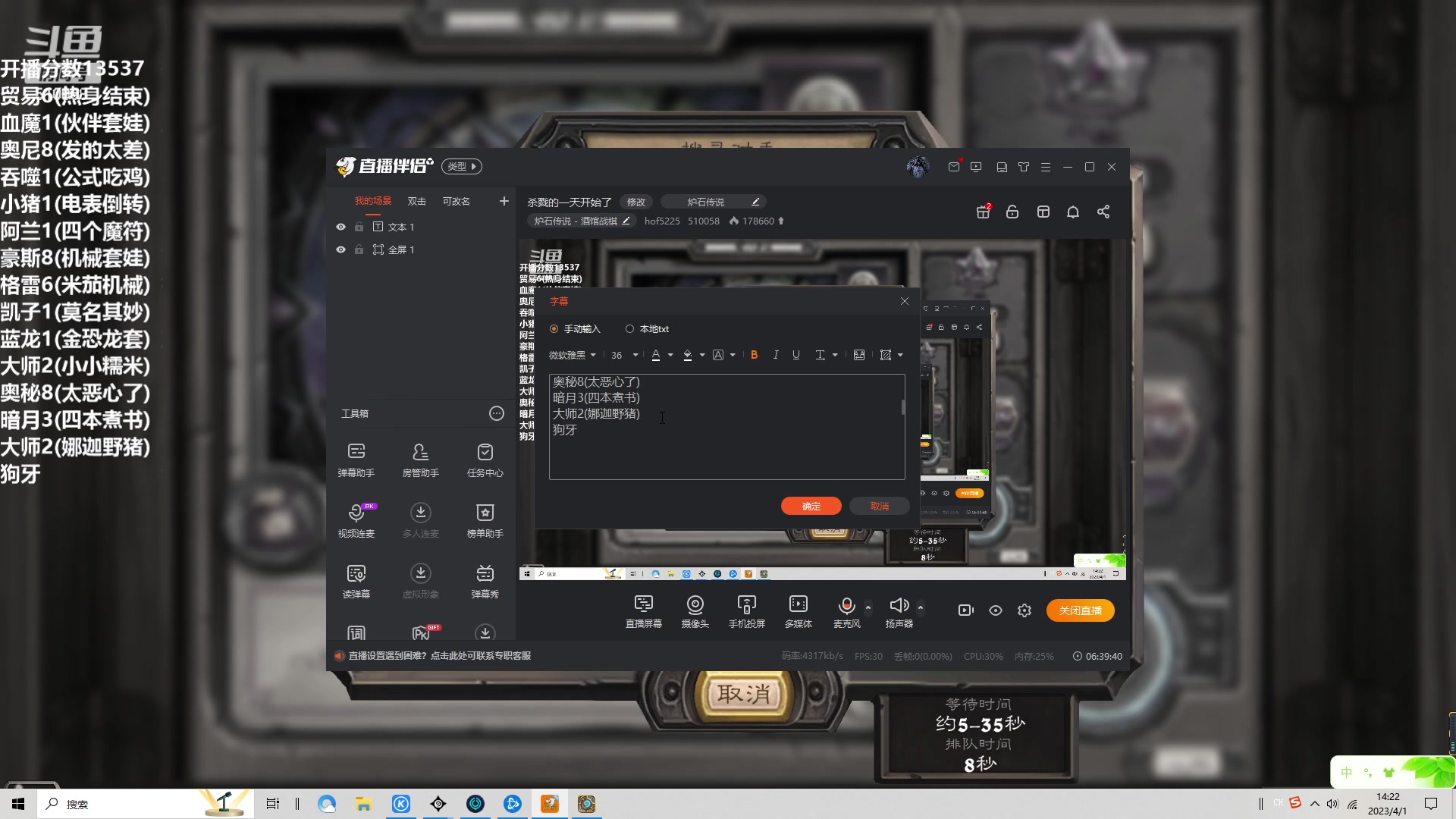
Task: Expand the background pattern dropdown arrow
Action: 900,355
